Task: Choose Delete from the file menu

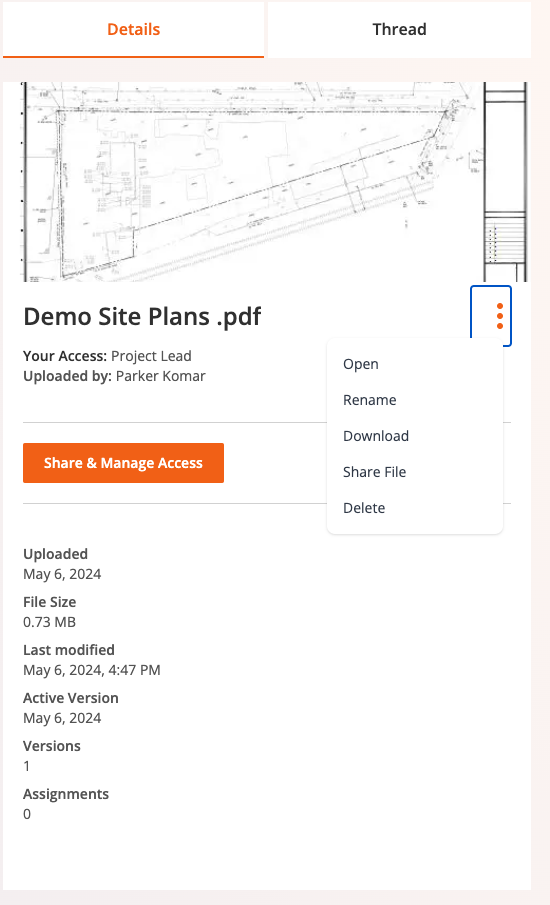Action: 364,508
